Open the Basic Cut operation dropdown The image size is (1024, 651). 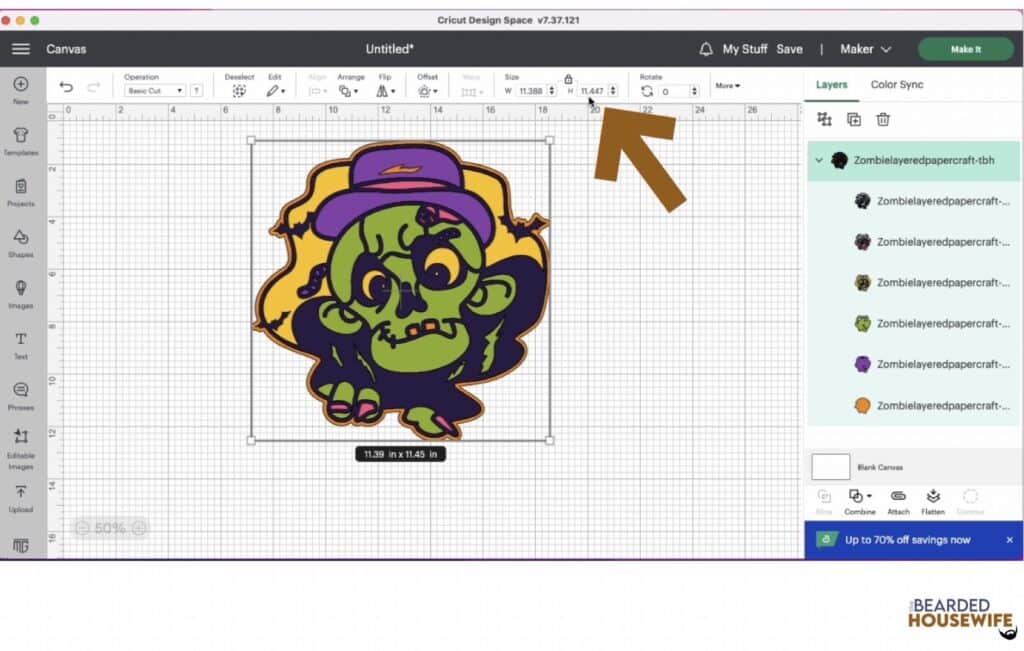[x=156, y=89]
